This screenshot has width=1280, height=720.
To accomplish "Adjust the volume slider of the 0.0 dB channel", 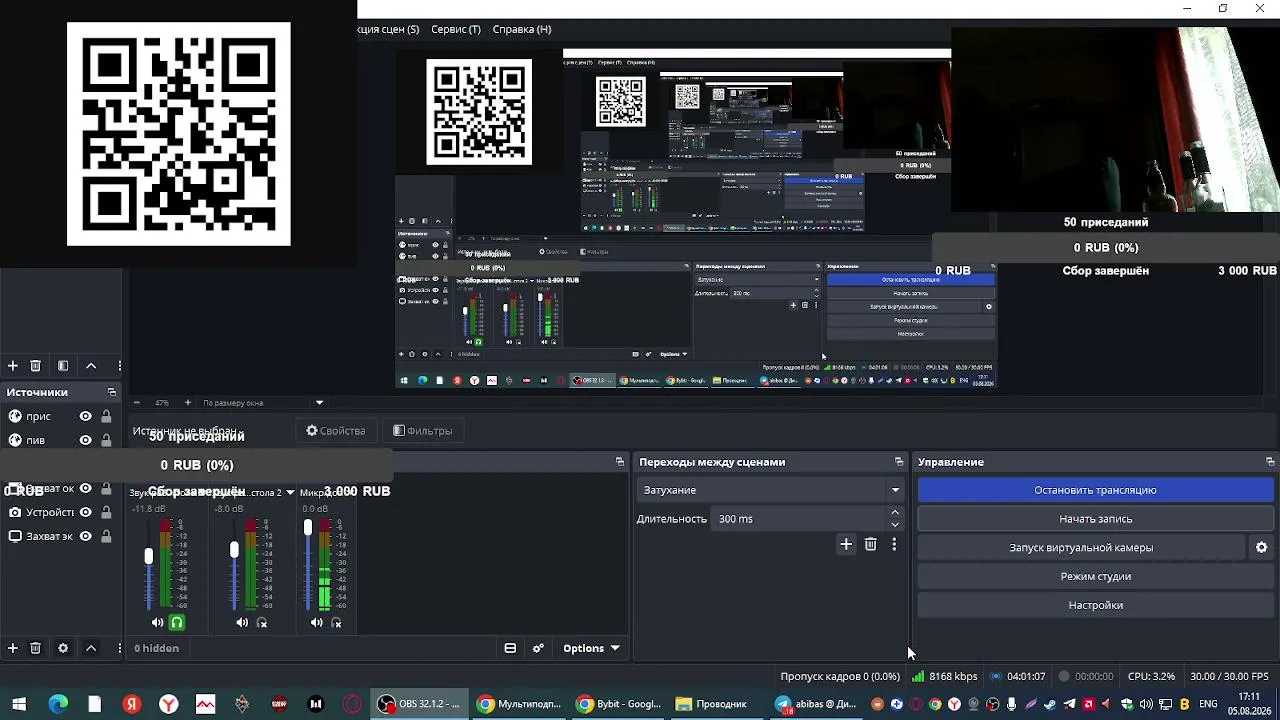I will (x=308, y=527).
